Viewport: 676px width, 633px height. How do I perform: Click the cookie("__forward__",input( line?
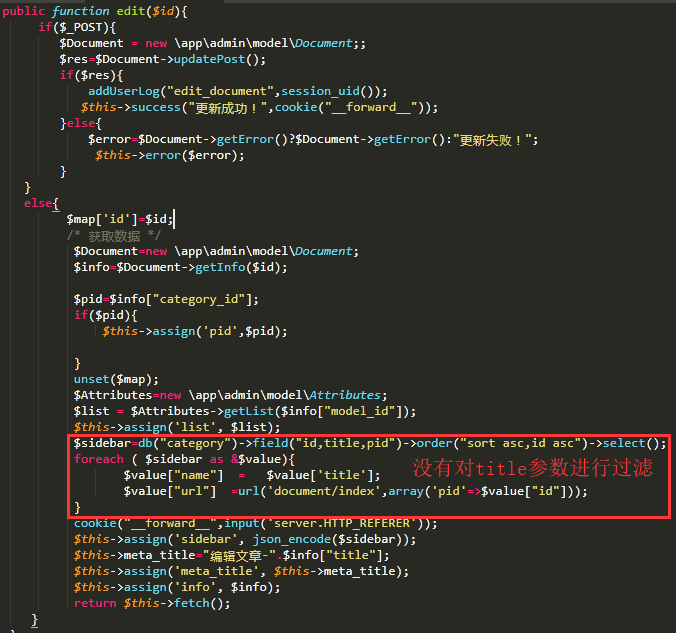255,523
